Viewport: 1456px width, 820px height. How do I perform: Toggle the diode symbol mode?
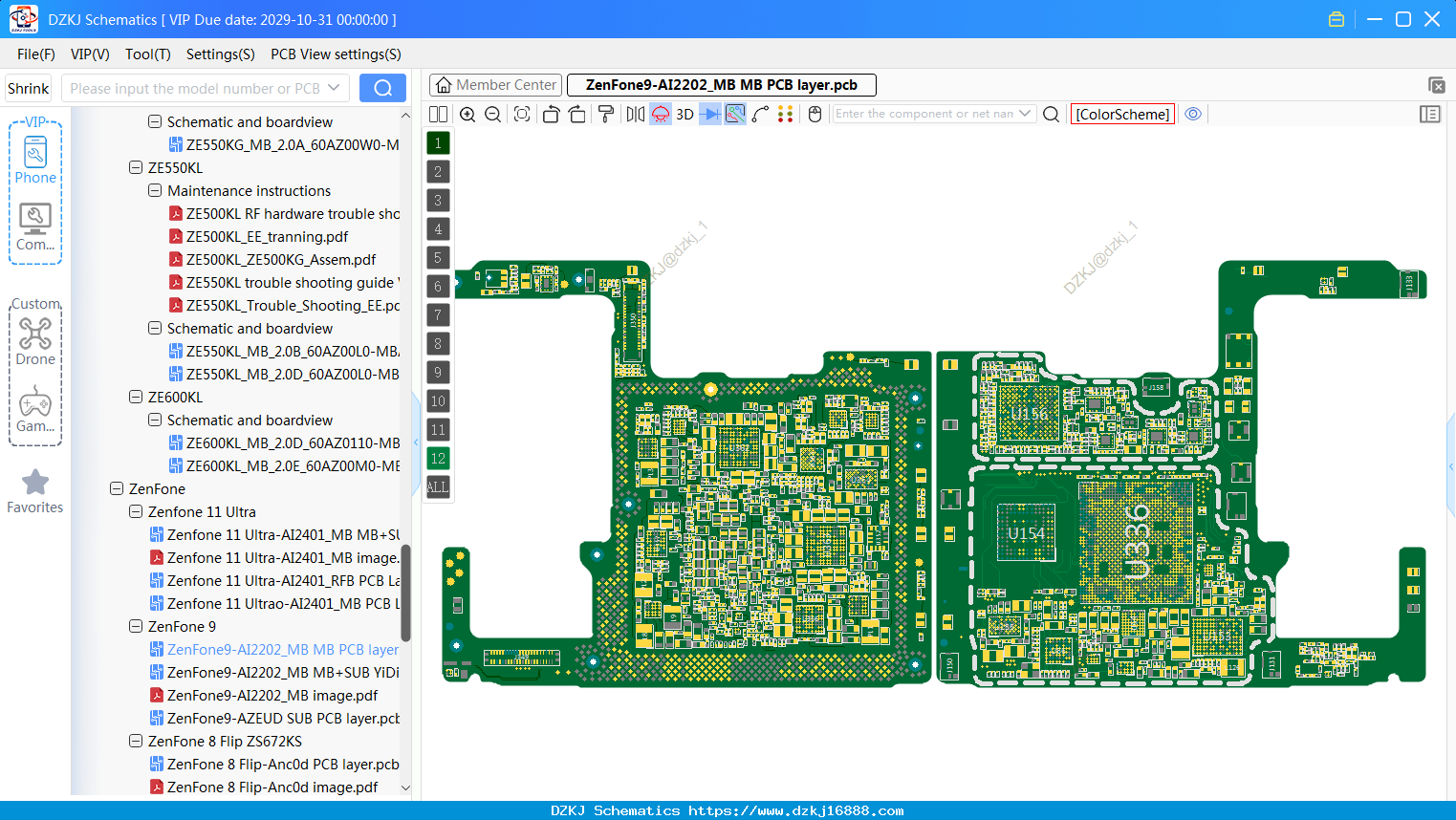pyautogui.click(x=710, y=115)
